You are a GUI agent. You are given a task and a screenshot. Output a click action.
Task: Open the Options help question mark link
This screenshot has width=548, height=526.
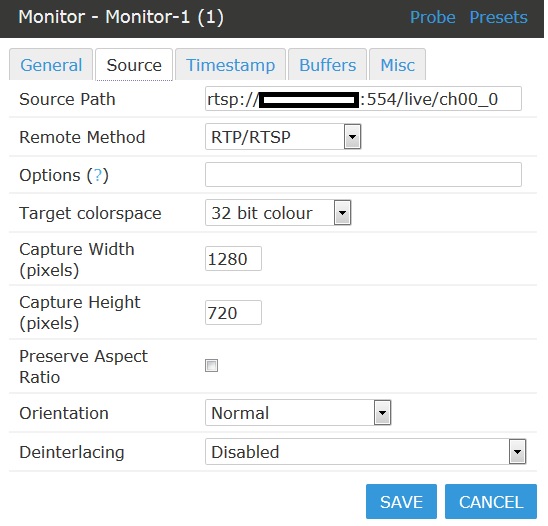point(98,175)
